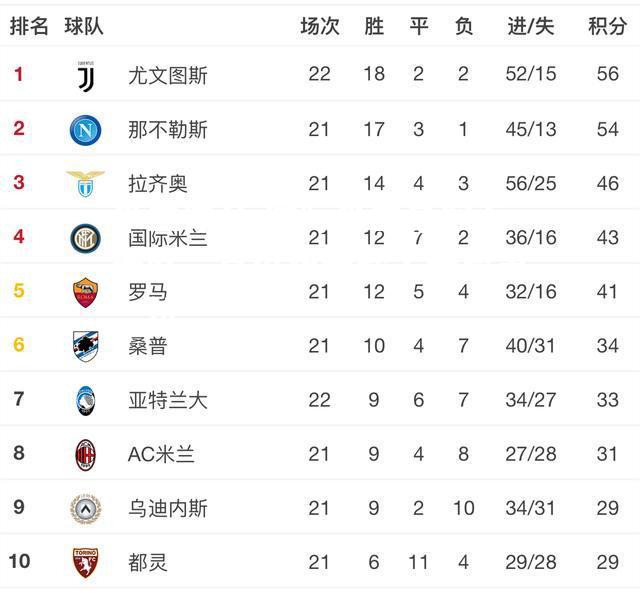Click the 场次 column header
This screenshot has width=640, height=589.
(x=320, y=26)
